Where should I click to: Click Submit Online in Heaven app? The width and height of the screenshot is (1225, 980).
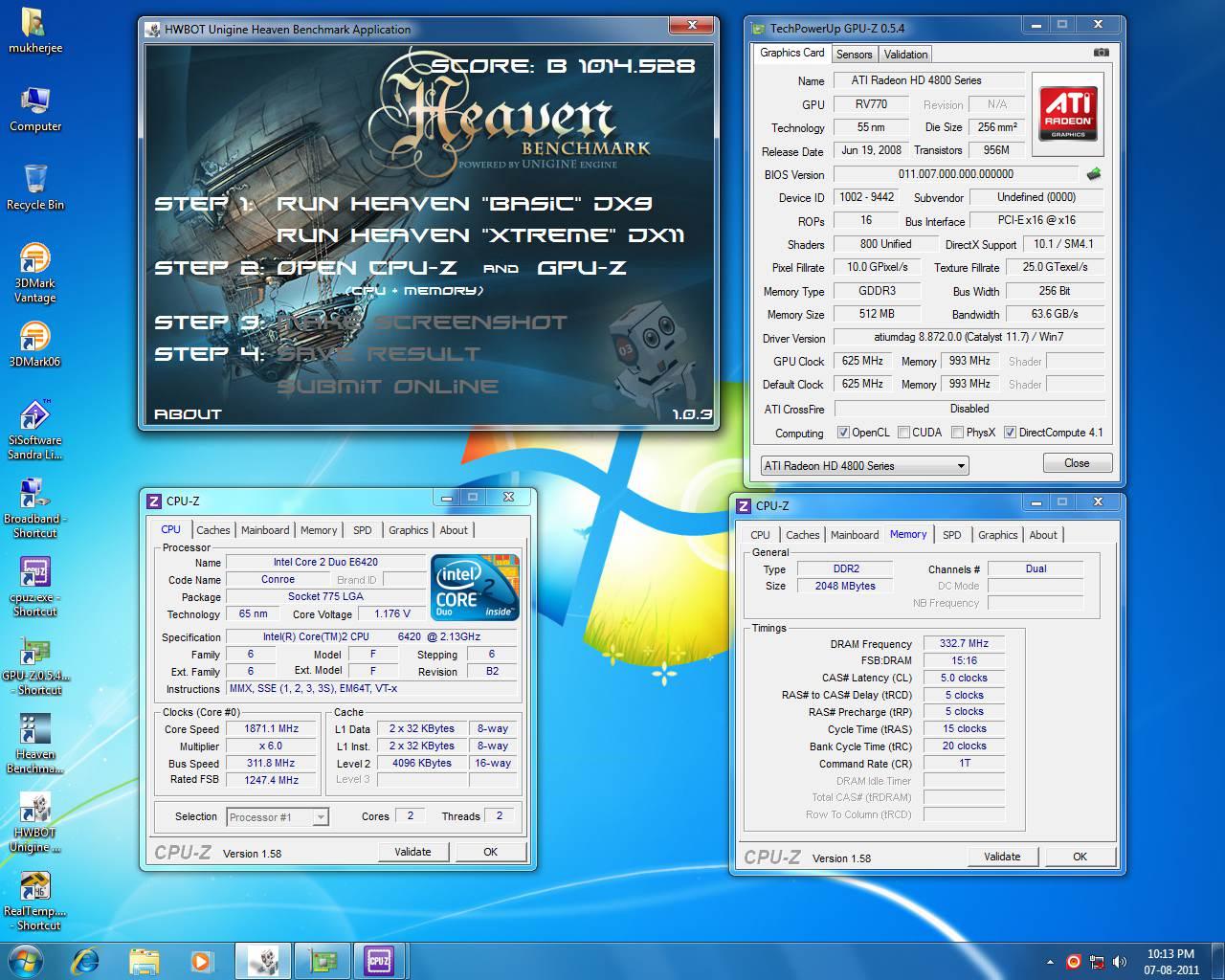[388, 387]
